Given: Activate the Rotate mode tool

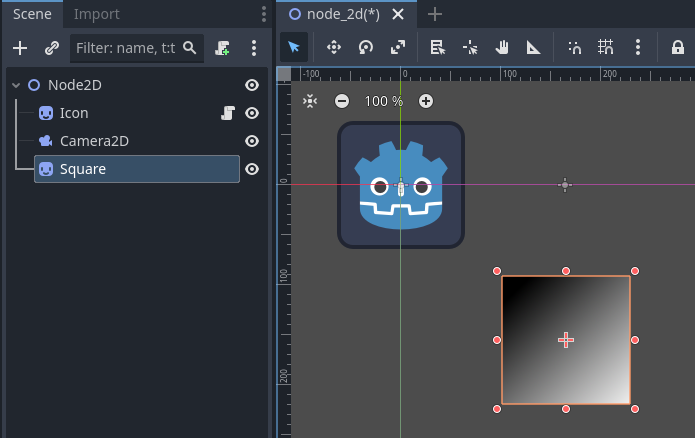Looking at the screenshot, I should (366, 47).
